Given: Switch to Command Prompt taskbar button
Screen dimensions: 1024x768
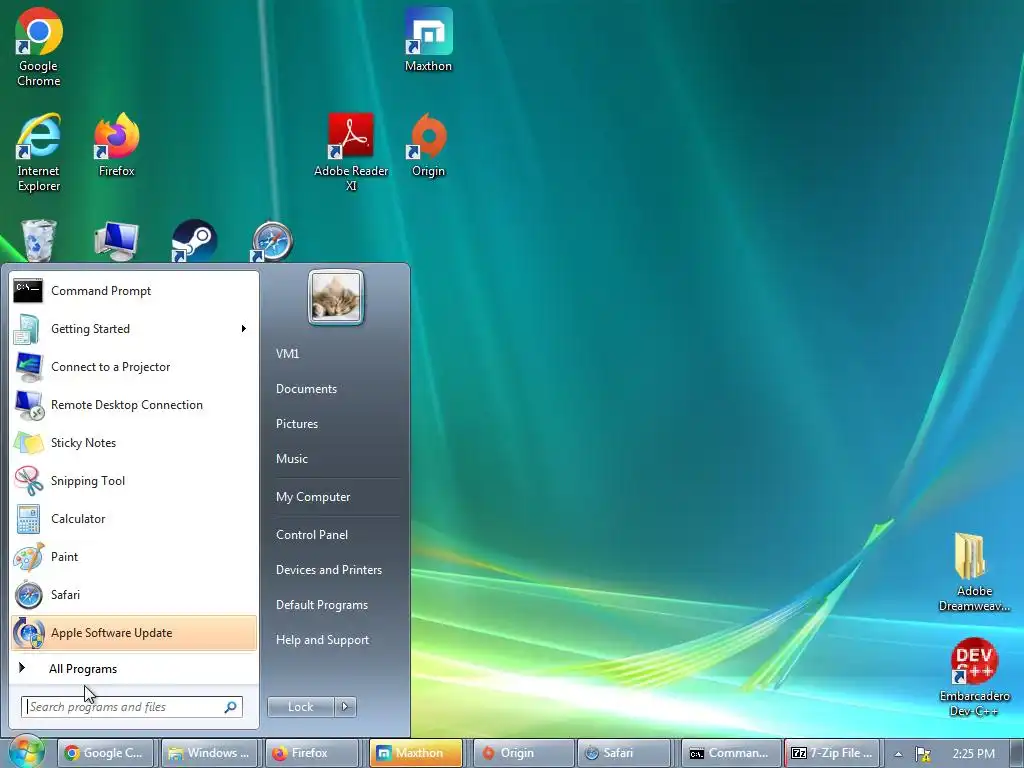Looking at the screenshot, I should click(730, 753).
